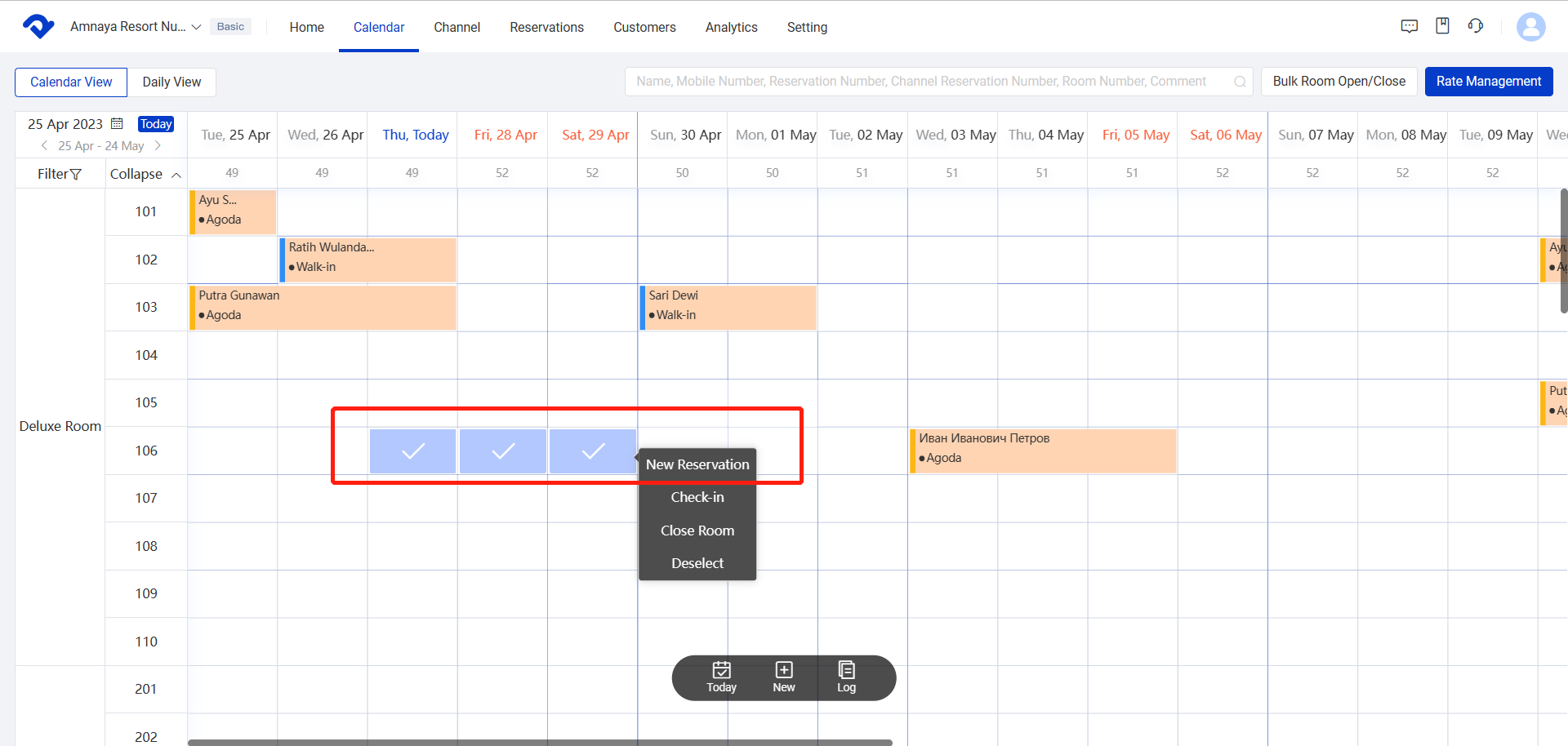Uncheck the selected Thu cell for room 106
This screenshot has height=746, width=1568.
coord(412,451)
